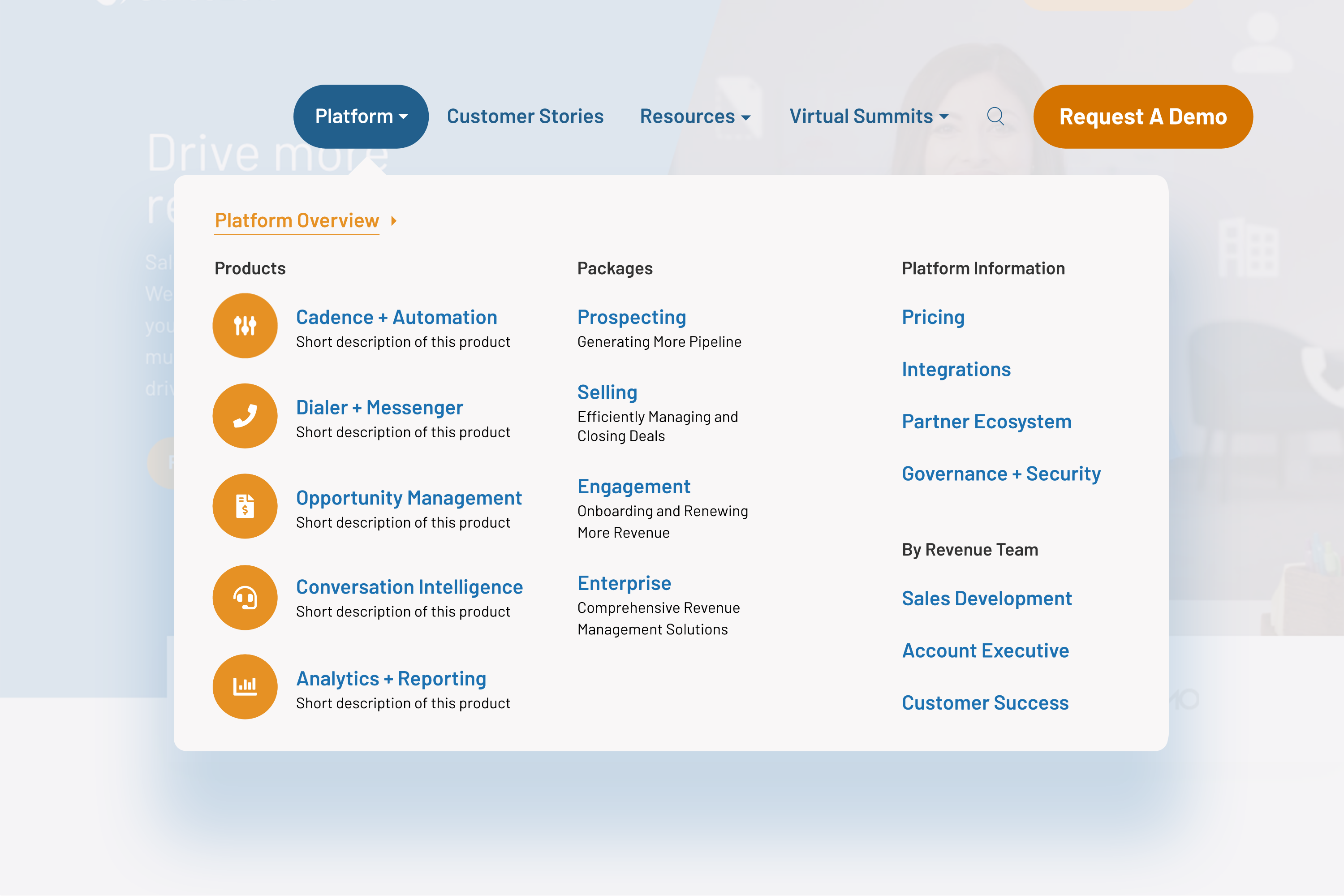Open the Cadence + Automation product link

(x=396, y=317)
